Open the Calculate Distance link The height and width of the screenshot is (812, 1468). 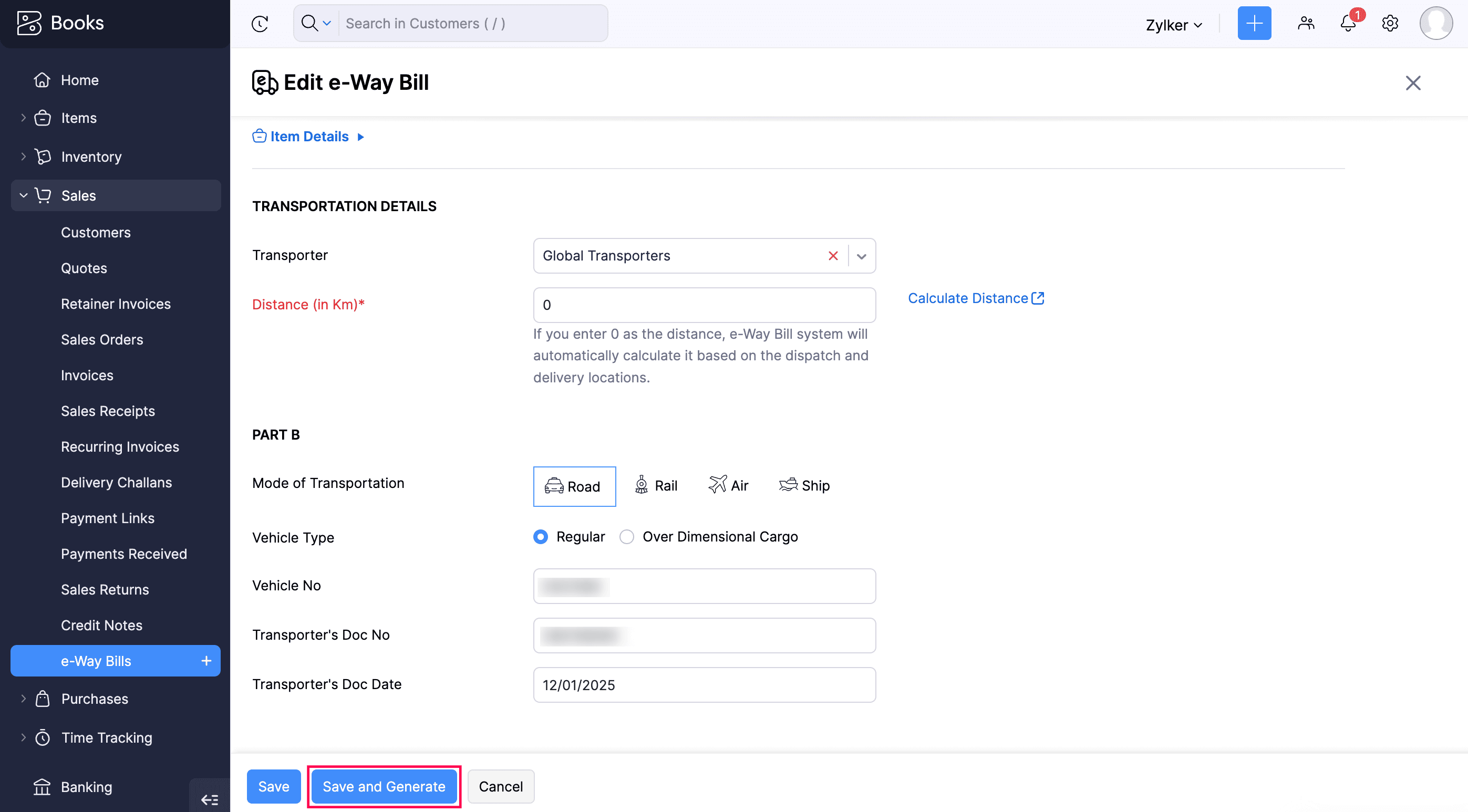coord(975,298)
